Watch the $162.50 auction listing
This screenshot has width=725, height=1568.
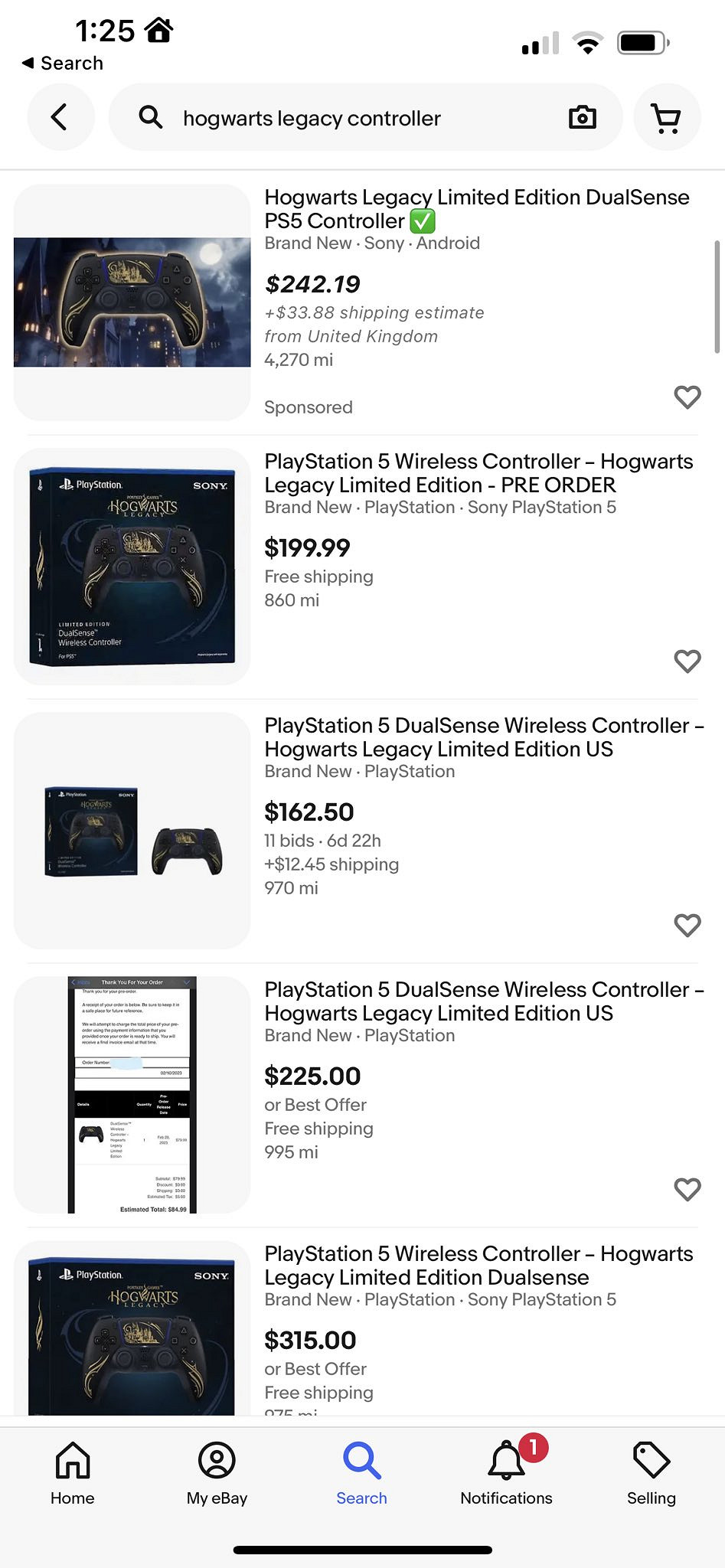tap(687, 925)
